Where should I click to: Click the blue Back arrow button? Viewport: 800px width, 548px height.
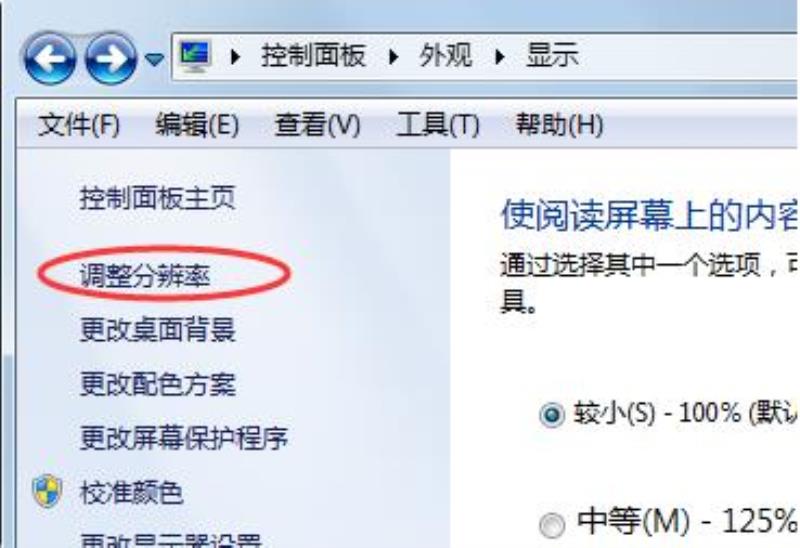pos(49,59)
